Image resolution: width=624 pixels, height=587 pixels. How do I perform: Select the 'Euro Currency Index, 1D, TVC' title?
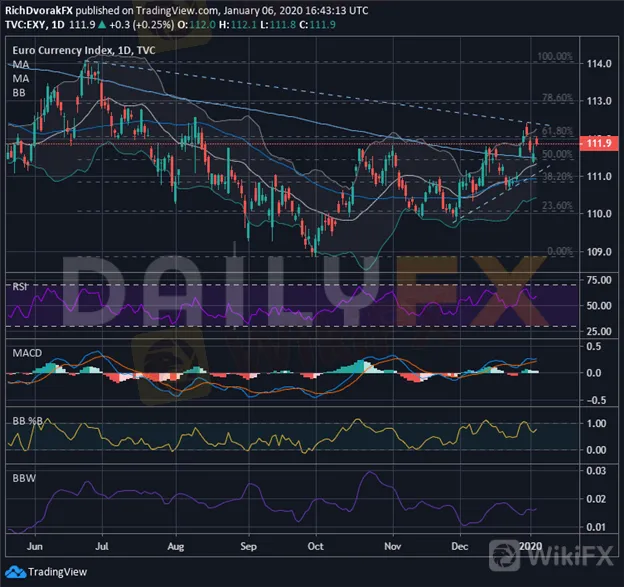(84, 50)
